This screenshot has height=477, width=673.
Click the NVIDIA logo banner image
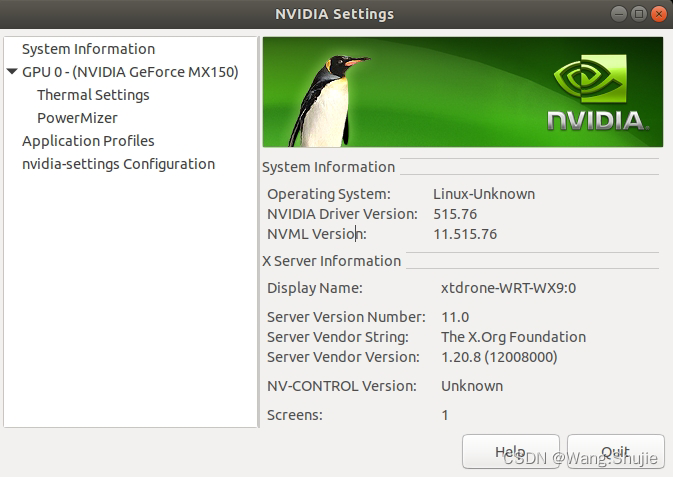463,92
